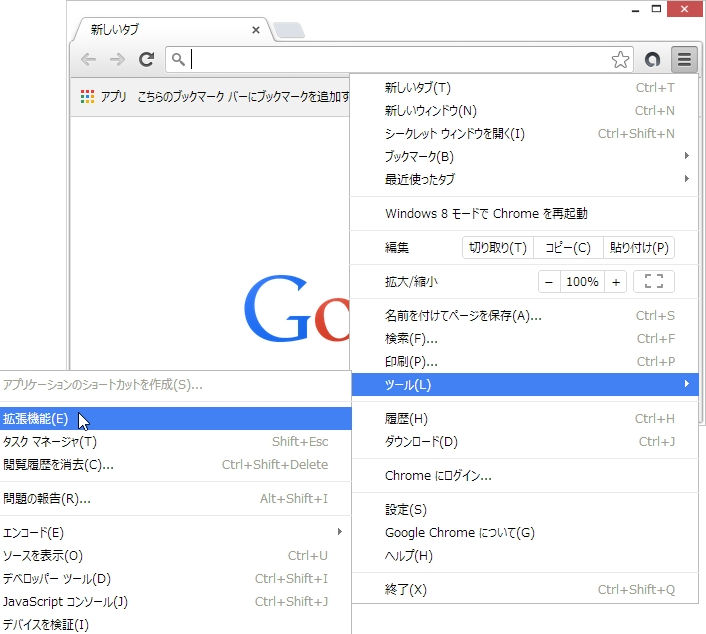Close the 新しいタブ tab

(256, 30)
